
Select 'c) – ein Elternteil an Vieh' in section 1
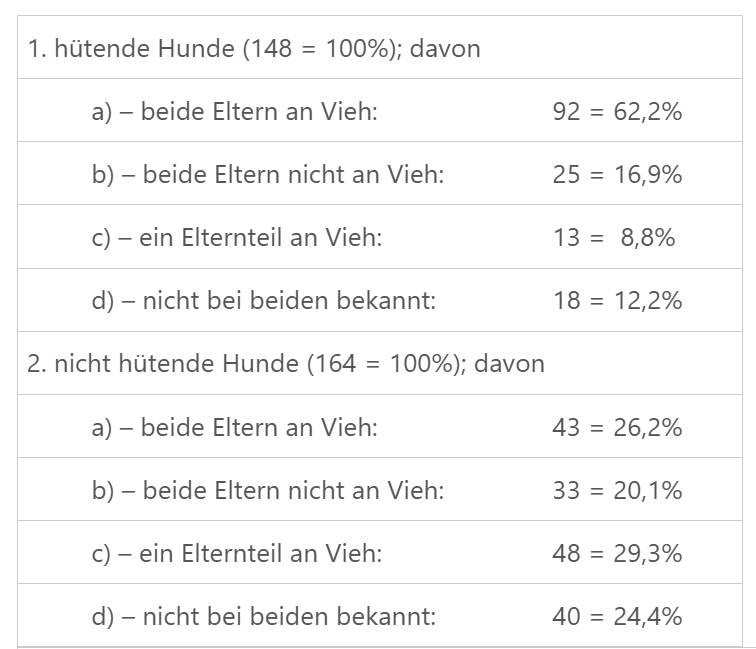236,237
